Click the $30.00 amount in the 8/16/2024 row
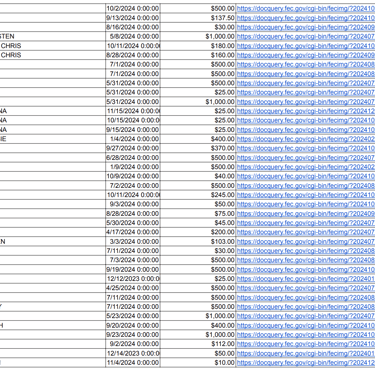Viewport: 375px width, 375px height. (198, 27)
